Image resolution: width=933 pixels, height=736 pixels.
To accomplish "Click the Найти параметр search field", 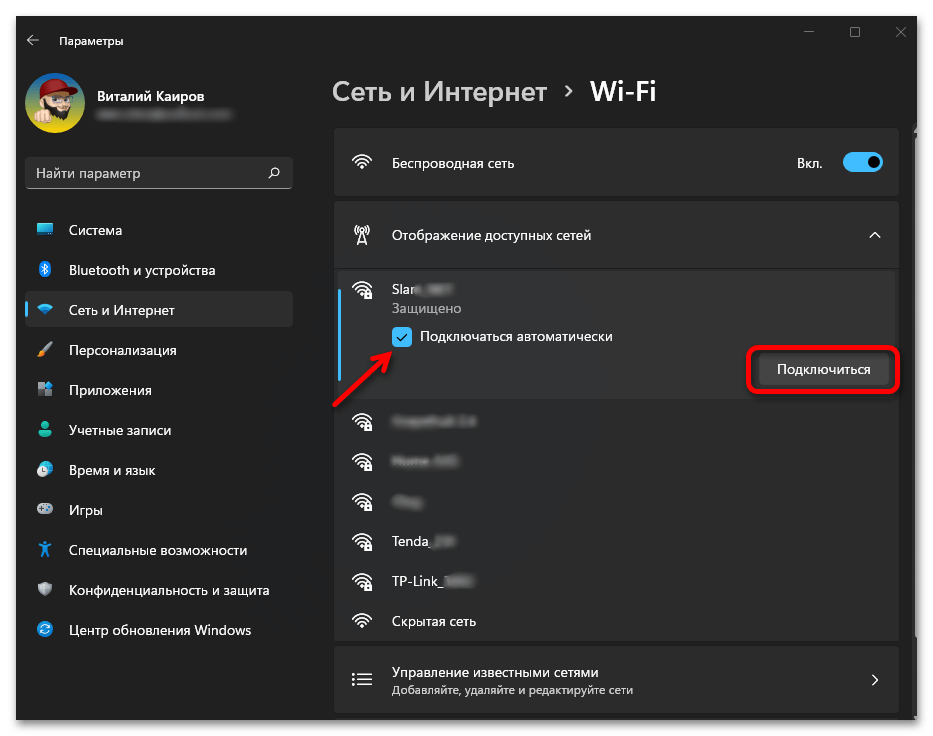I will (x=159, y=173).
